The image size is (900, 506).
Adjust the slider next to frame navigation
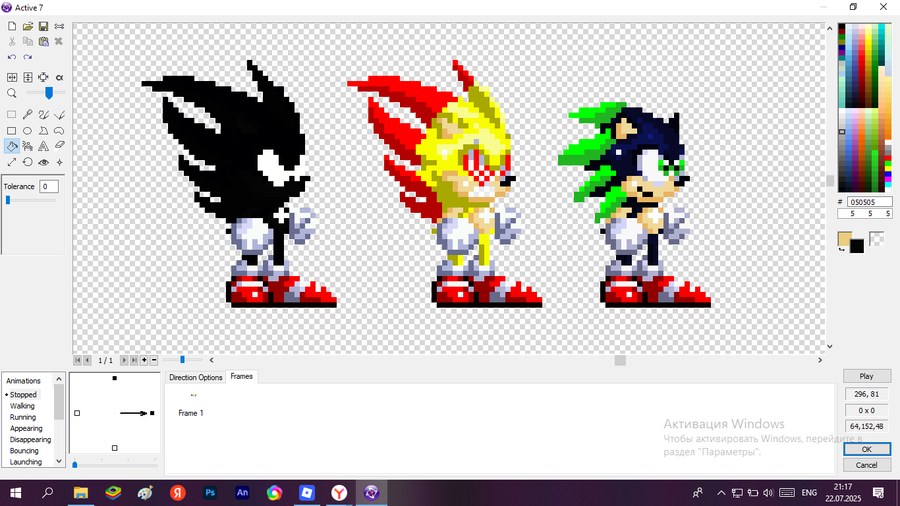183,360
